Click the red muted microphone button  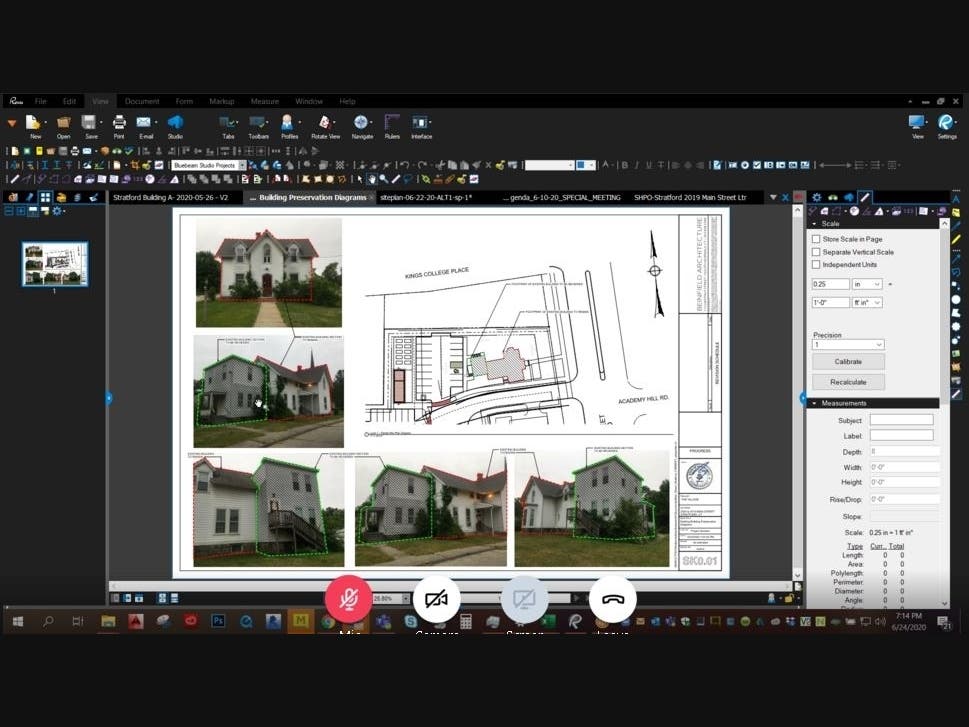[348, 599]
